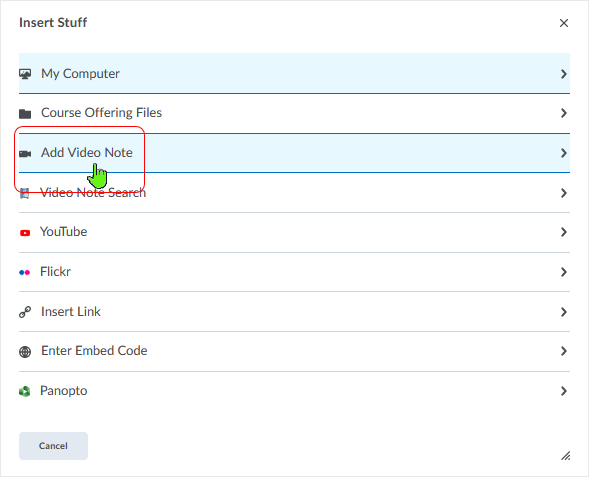This screenshot has height=477, width=589.
Task: Click the Flickr two-dot icon
Action: (25, 272)
